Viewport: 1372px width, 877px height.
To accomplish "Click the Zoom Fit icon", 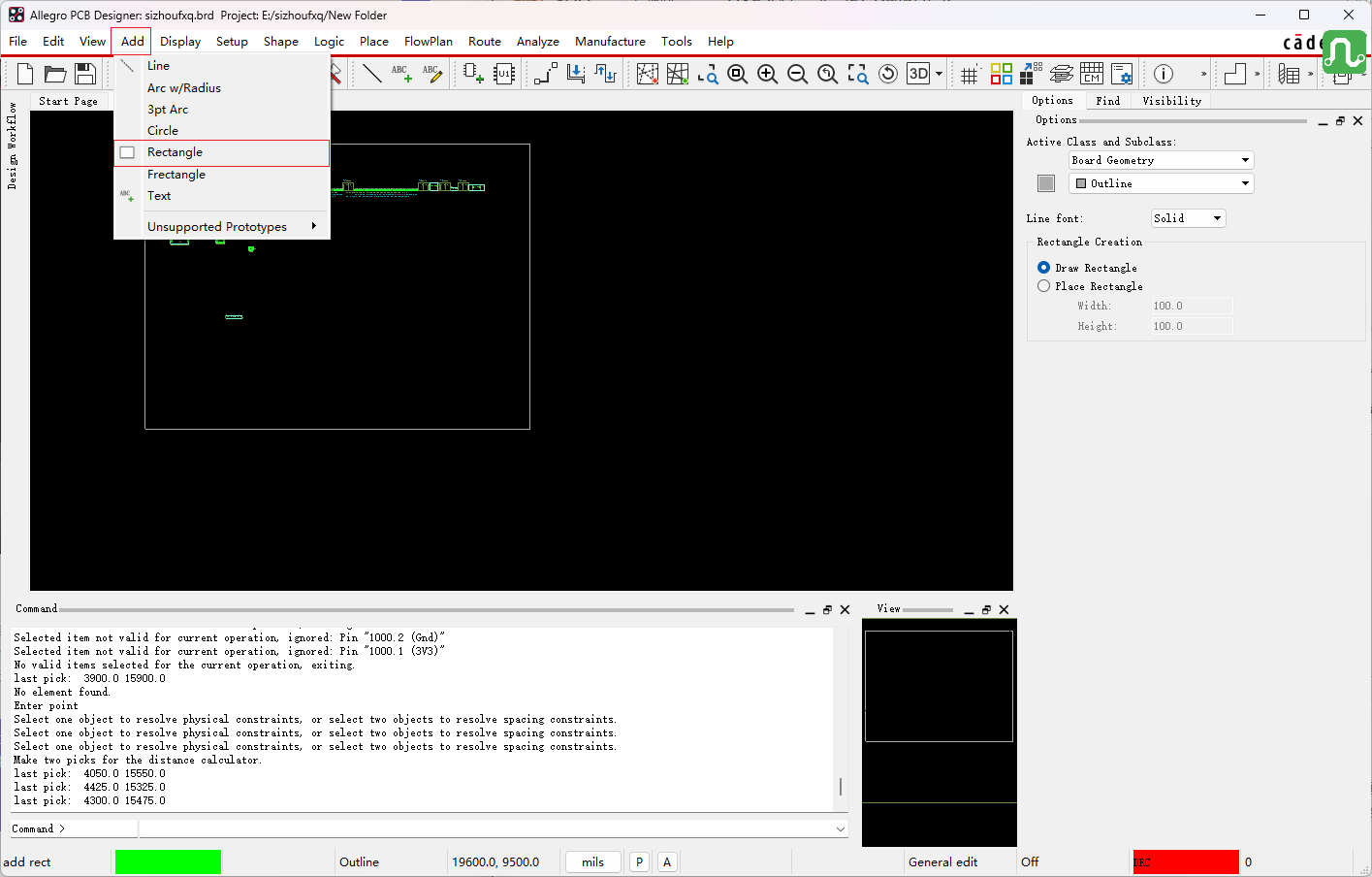I will (738, 74).
